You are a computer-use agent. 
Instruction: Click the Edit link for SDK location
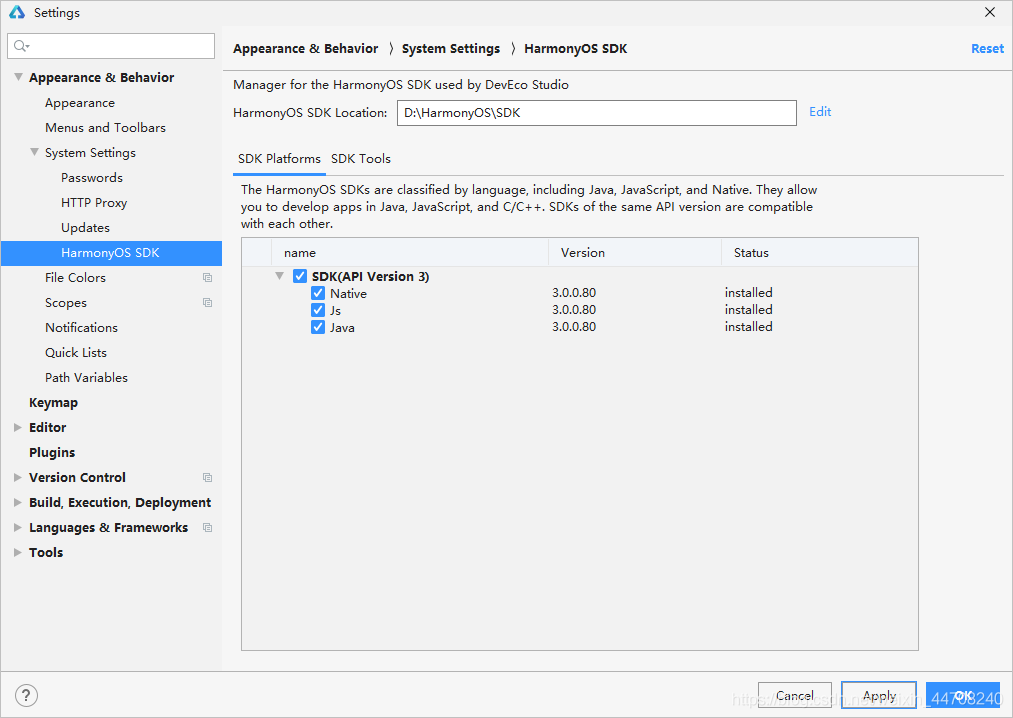pyautogui.click(x=820, y=112)
